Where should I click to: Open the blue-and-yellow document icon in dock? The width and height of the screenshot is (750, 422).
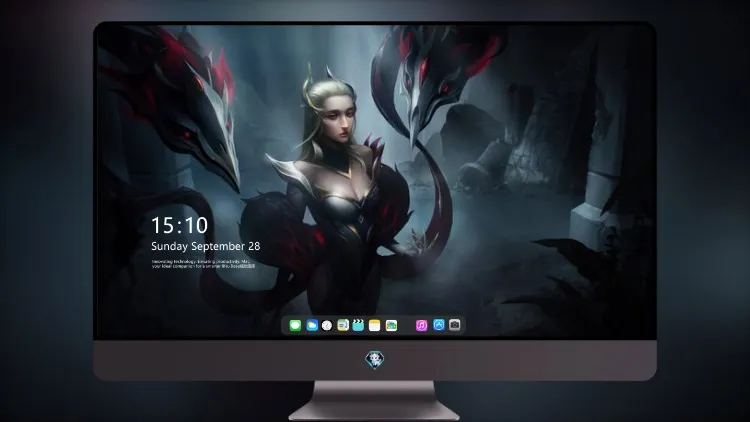(x=343, y=325)
